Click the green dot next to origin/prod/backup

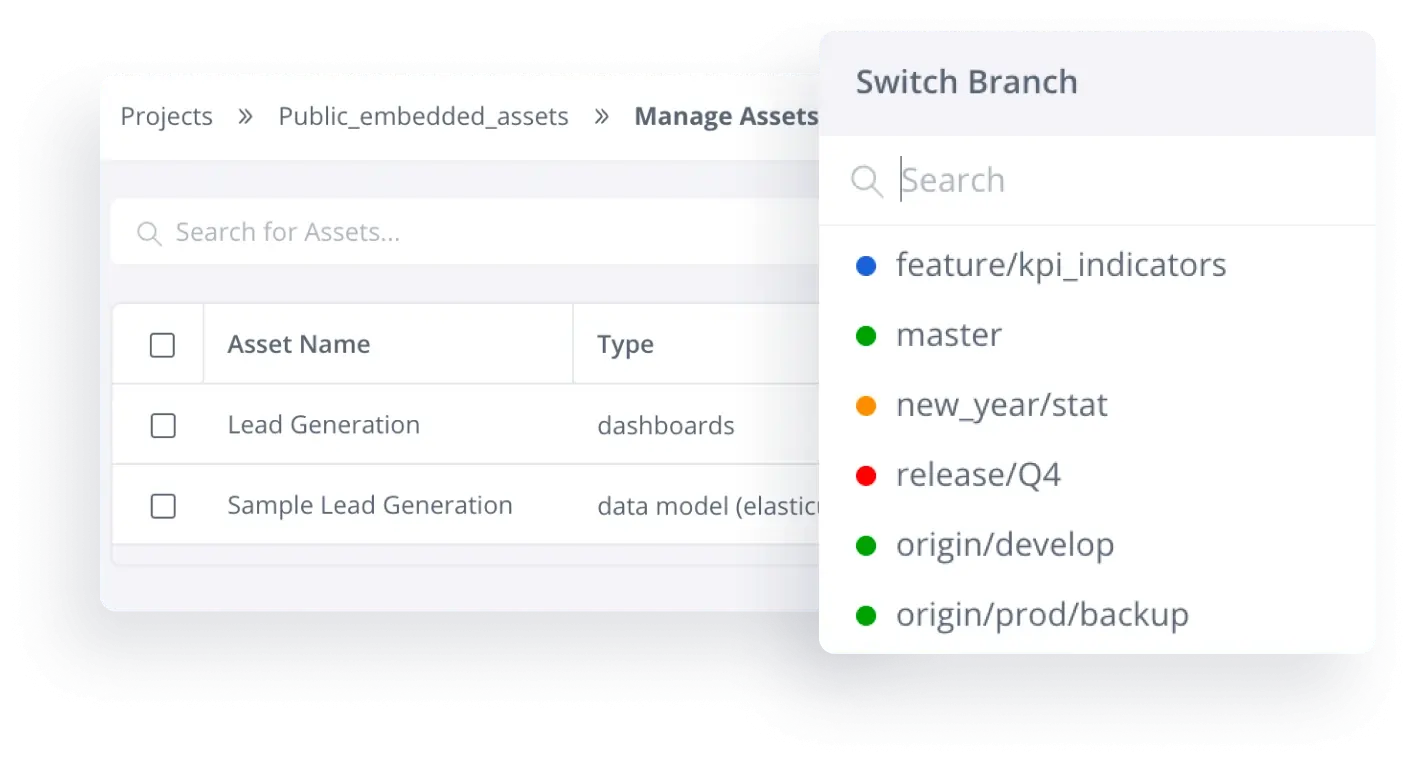pyautogui.click(x=866, y=615)
